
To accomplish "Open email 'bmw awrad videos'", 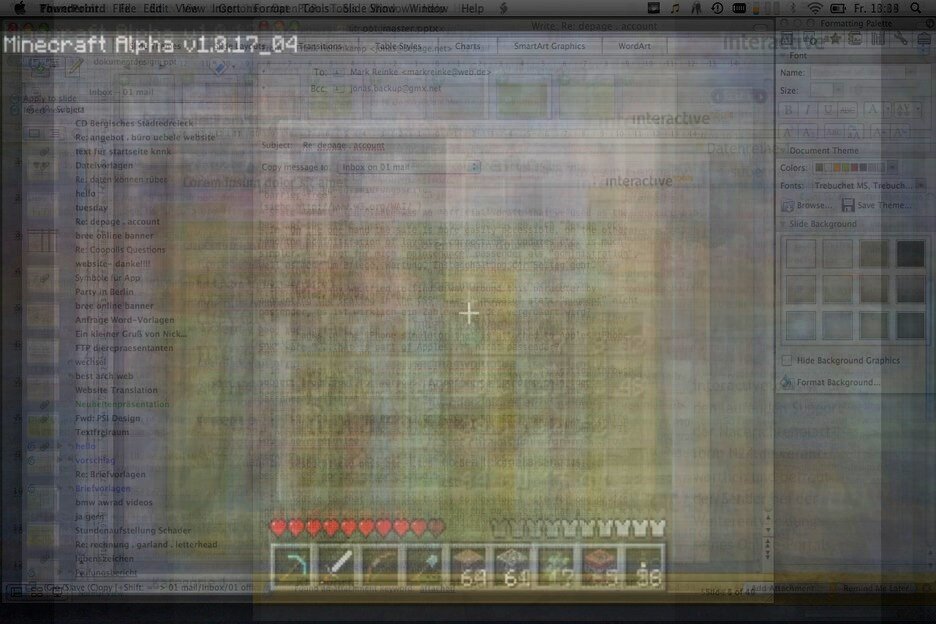I will point(114,502).
